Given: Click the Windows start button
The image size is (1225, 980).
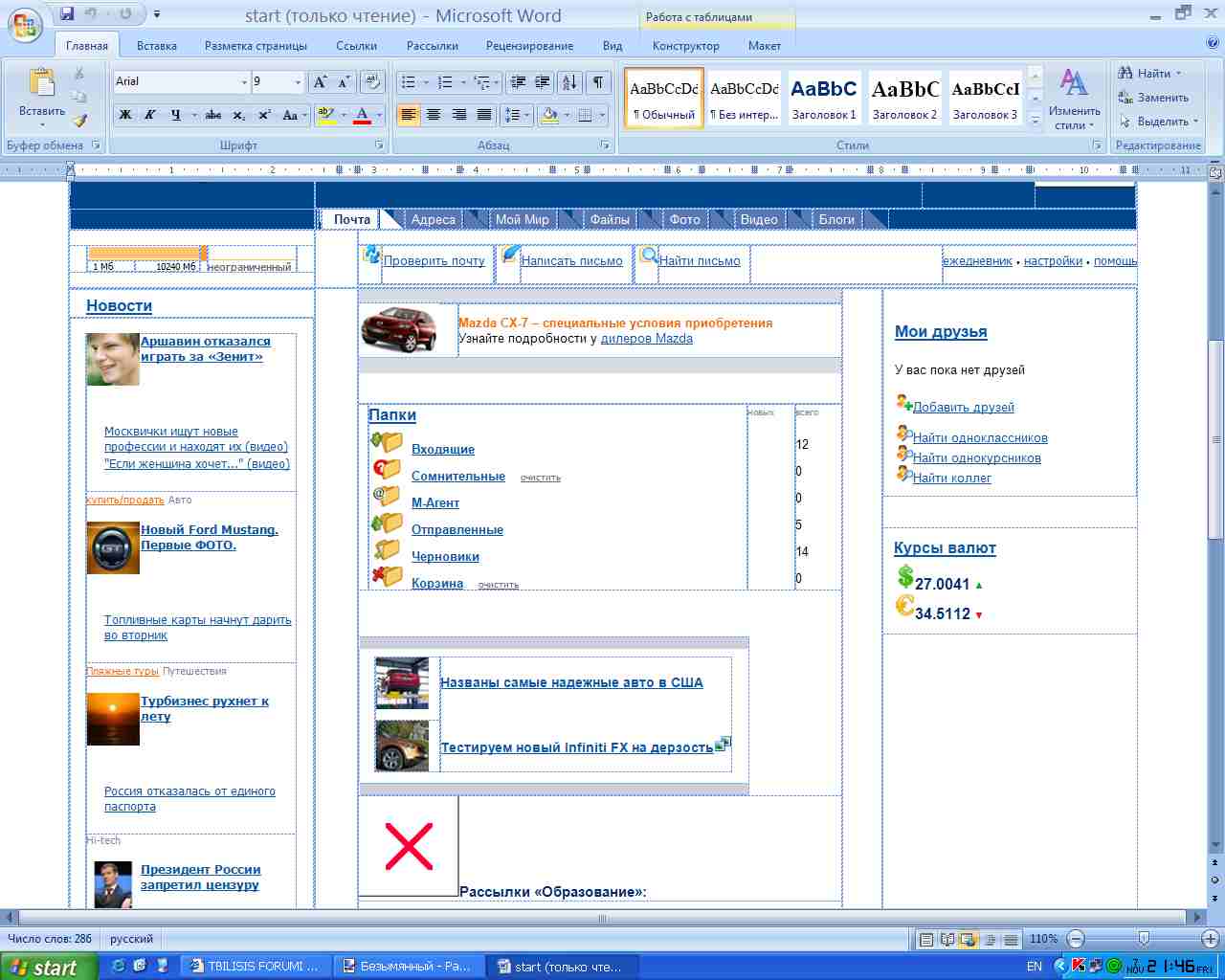Looking at the screenshot, I should [49, 967].
